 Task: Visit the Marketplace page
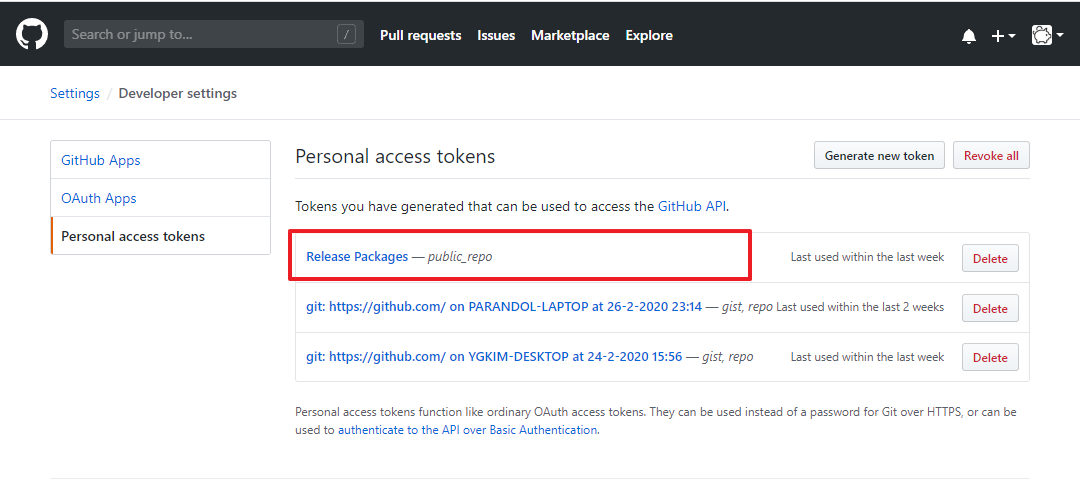tap(570, 35)
